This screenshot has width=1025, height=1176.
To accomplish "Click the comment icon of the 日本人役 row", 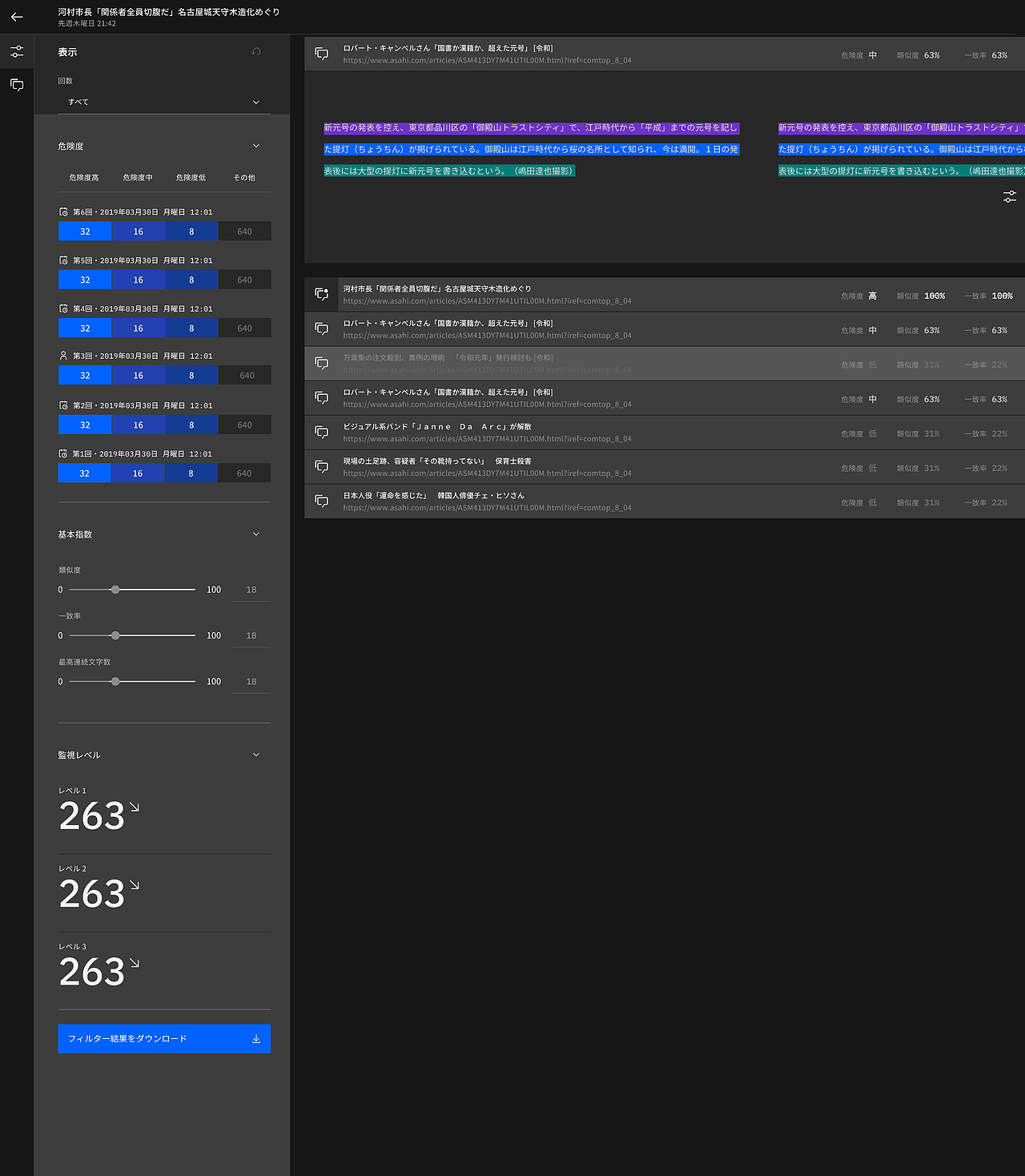I will coord(322,501).
